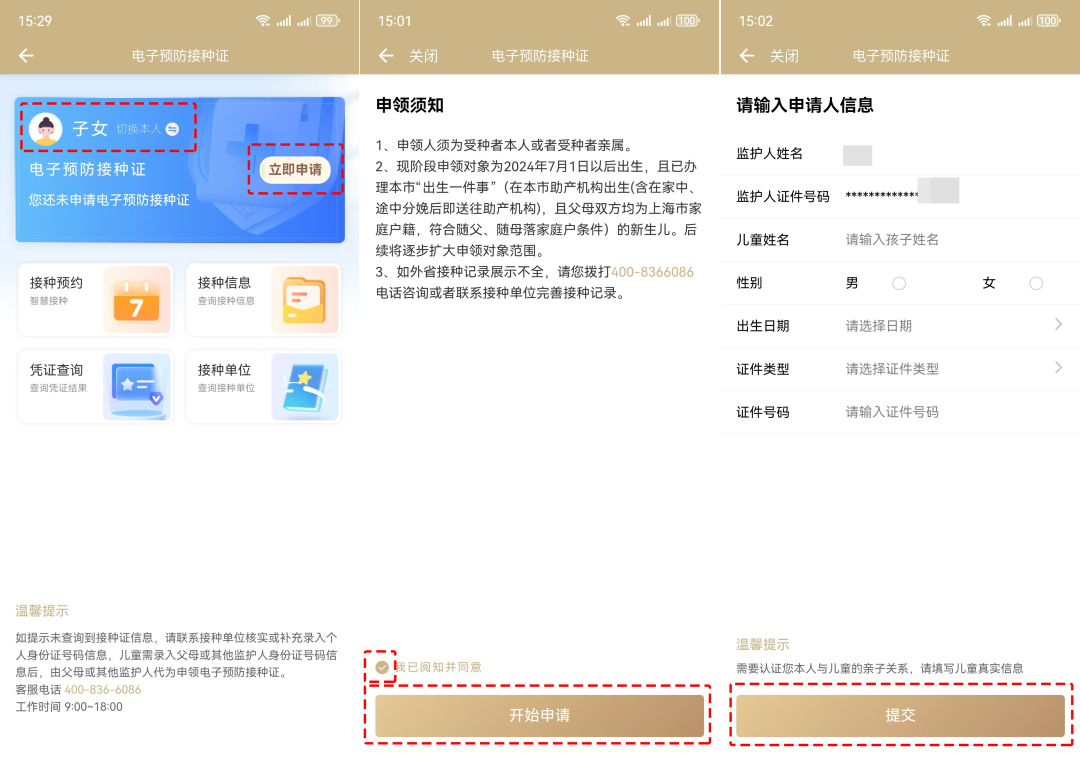
Task: Expand the 出生日期 date picker chevron
Action: pos(1058,325)
